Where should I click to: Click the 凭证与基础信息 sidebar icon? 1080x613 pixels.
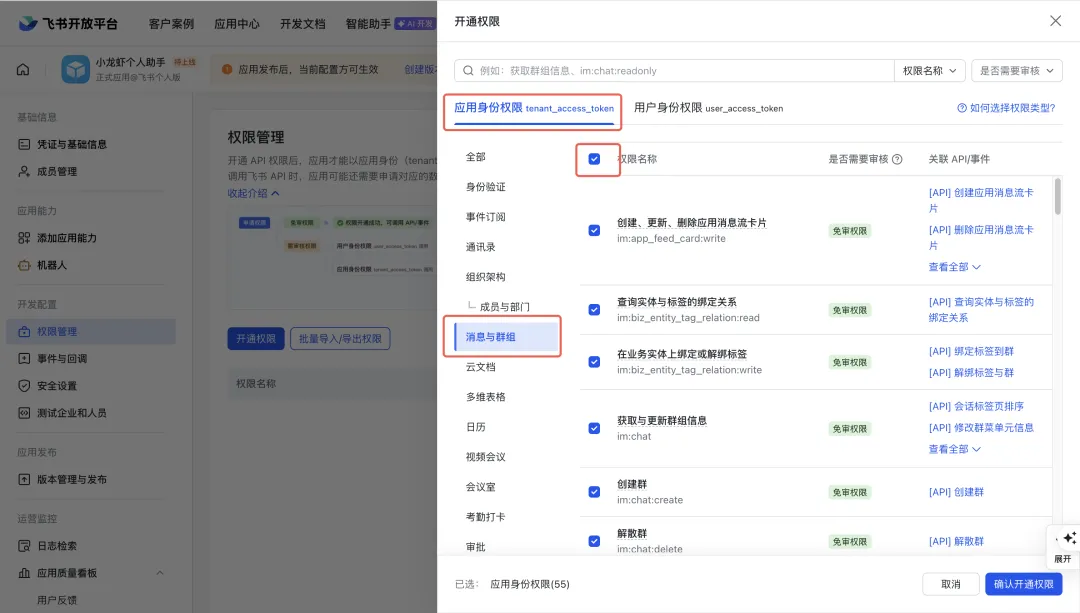coord(24,144)
